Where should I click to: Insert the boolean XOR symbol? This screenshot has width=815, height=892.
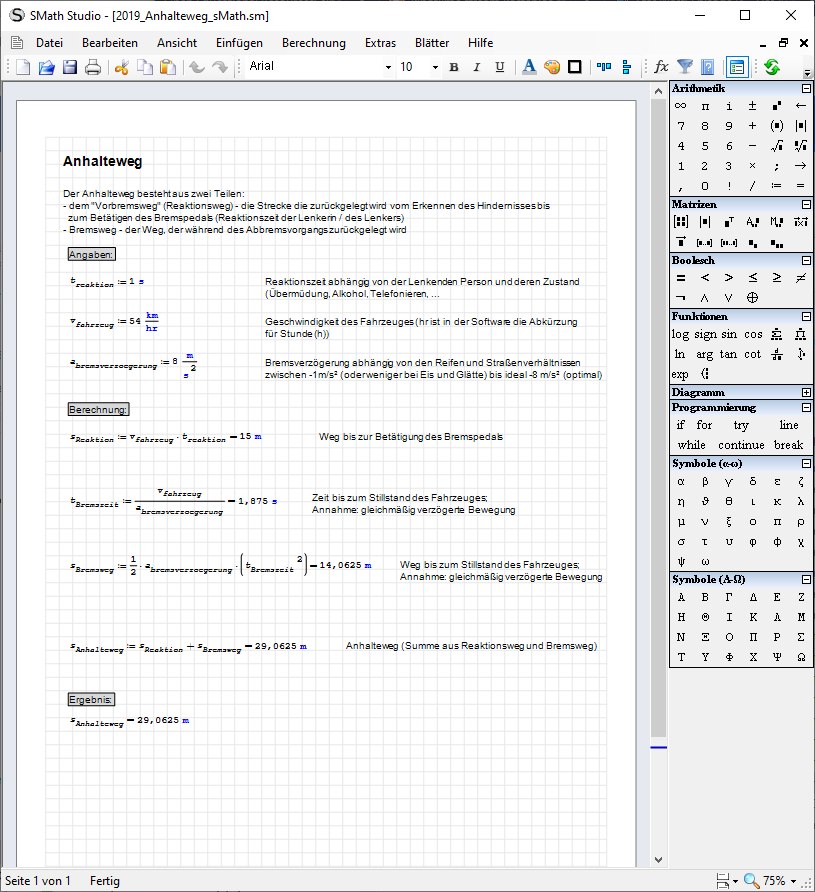pyautogui.click(x=752, y=298)
